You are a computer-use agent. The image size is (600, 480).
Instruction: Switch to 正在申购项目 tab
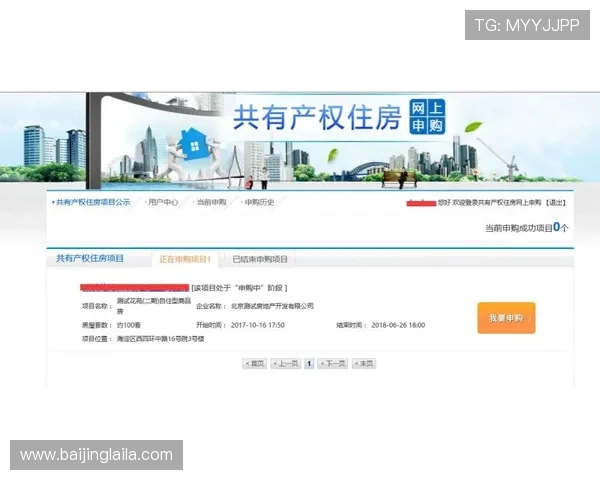[185, 259]
